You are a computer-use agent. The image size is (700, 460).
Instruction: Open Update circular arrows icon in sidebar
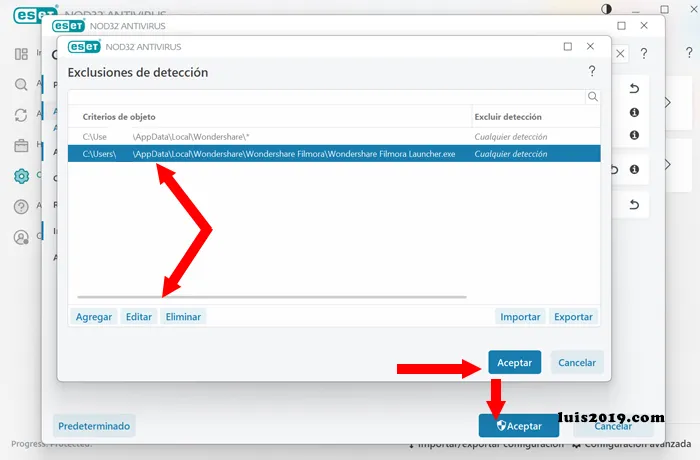(x=21, y=115)
